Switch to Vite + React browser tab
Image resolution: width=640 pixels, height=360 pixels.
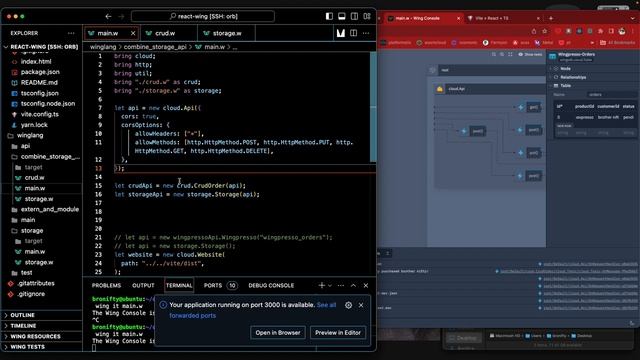coord(504,18)
